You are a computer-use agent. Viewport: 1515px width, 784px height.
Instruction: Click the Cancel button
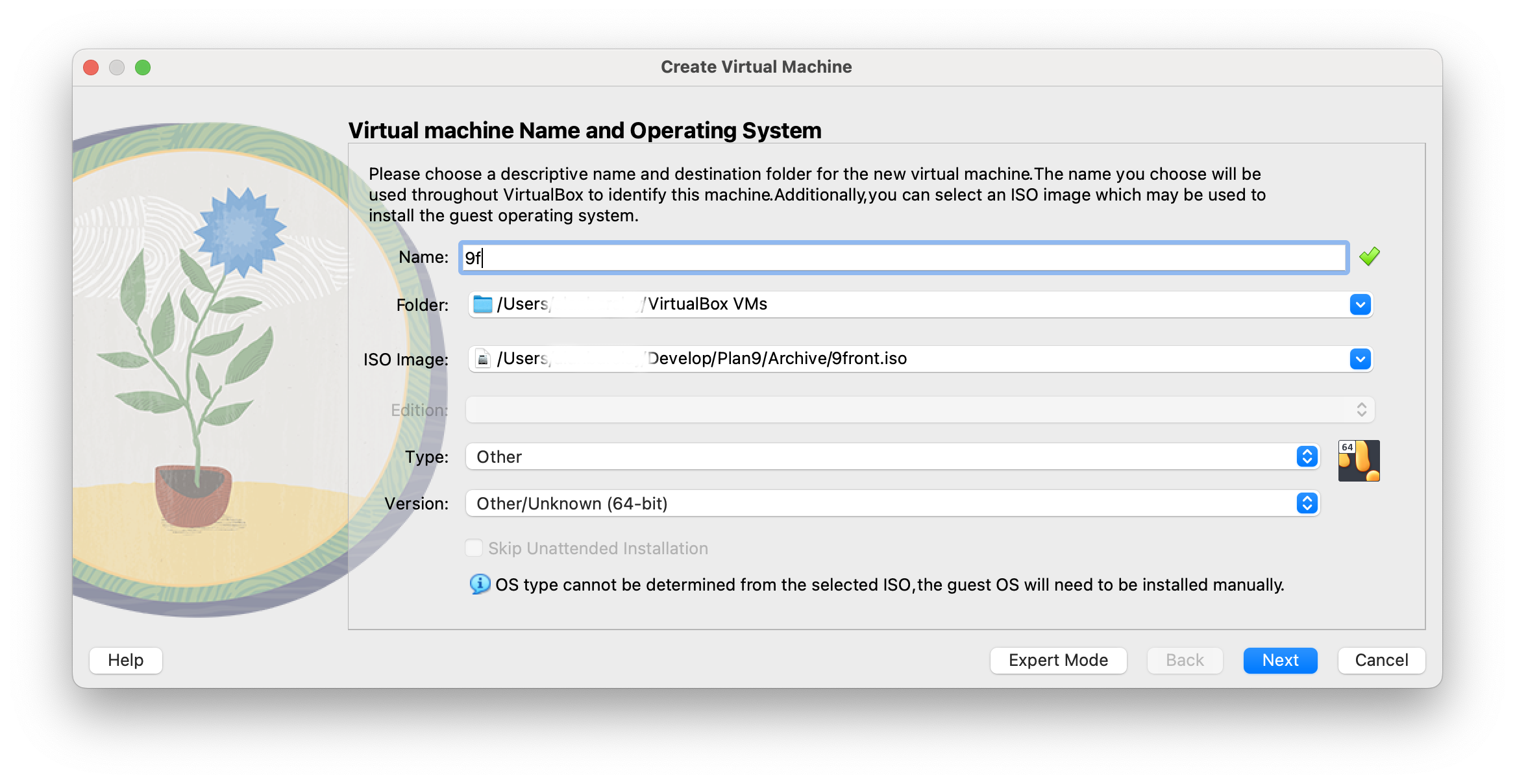tap(1381, 660)
